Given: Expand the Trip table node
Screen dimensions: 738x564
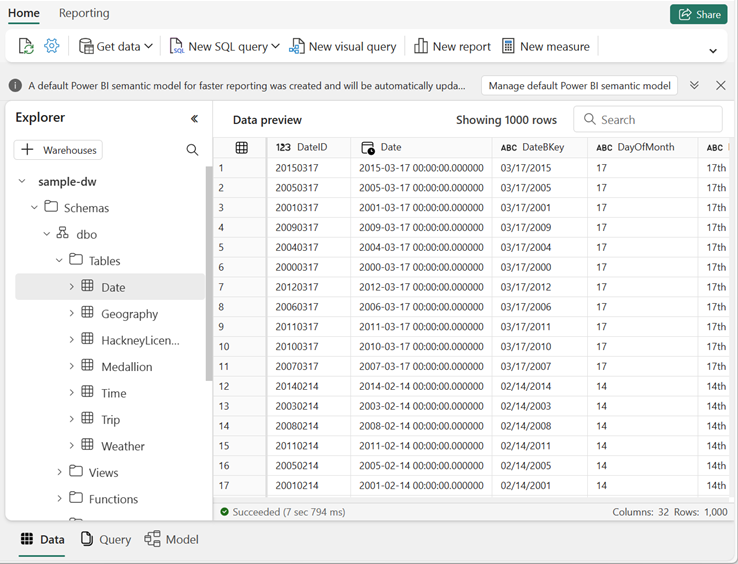Looking at the screenshot, I should [72, 419].
